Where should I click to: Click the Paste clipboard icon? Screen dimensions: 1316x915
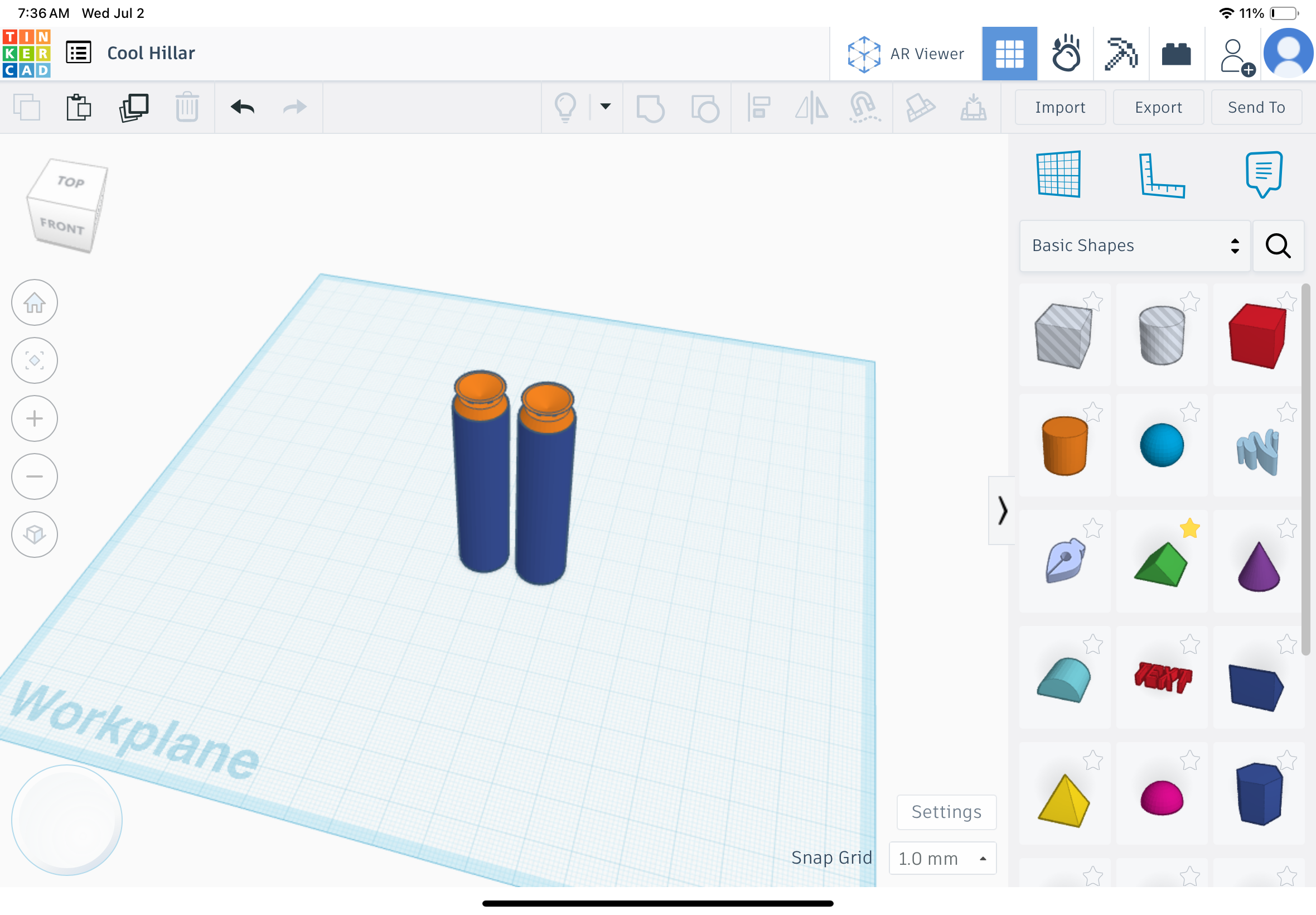point(79,107)
